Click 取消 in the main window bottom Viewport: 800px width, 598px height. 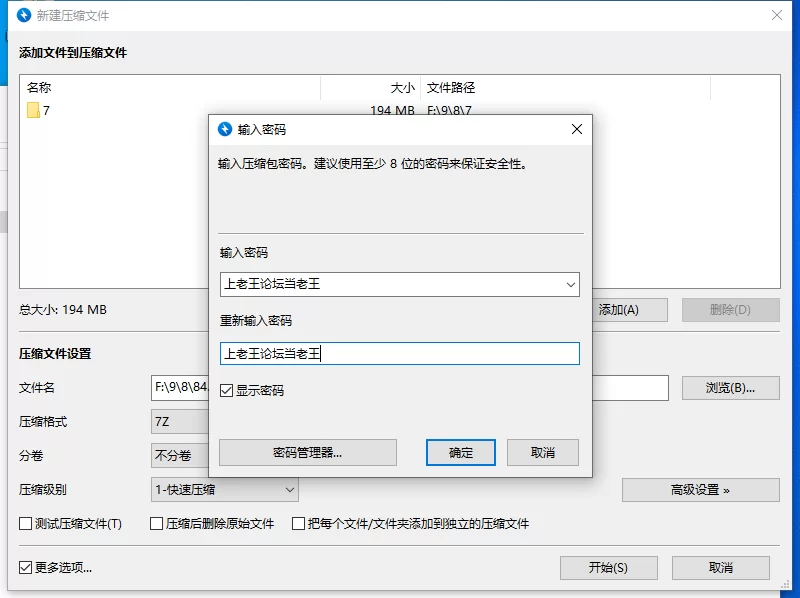(x=720, y=568)
